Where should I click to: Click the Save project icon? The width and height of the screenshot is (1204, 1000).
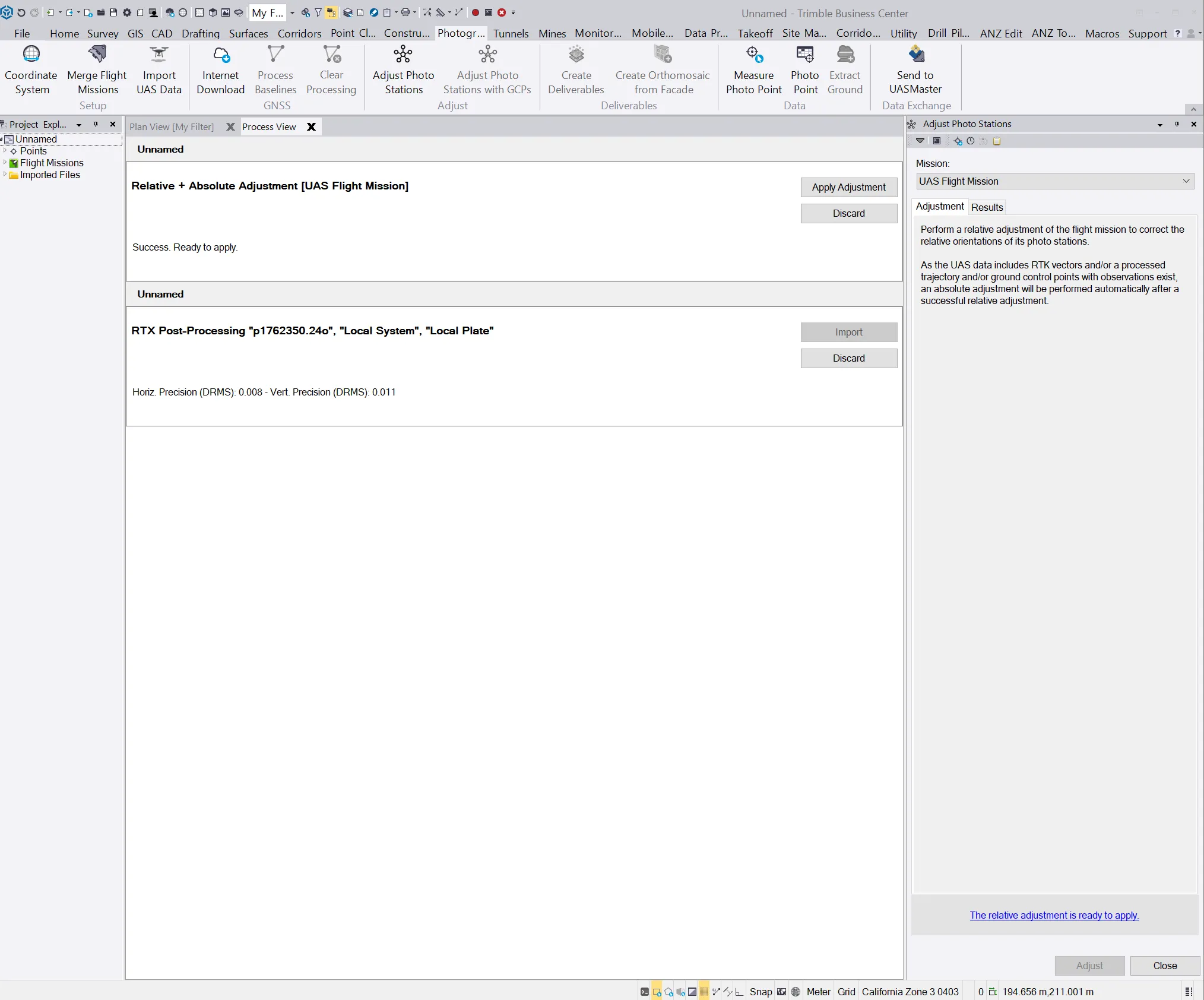point(113,12)
